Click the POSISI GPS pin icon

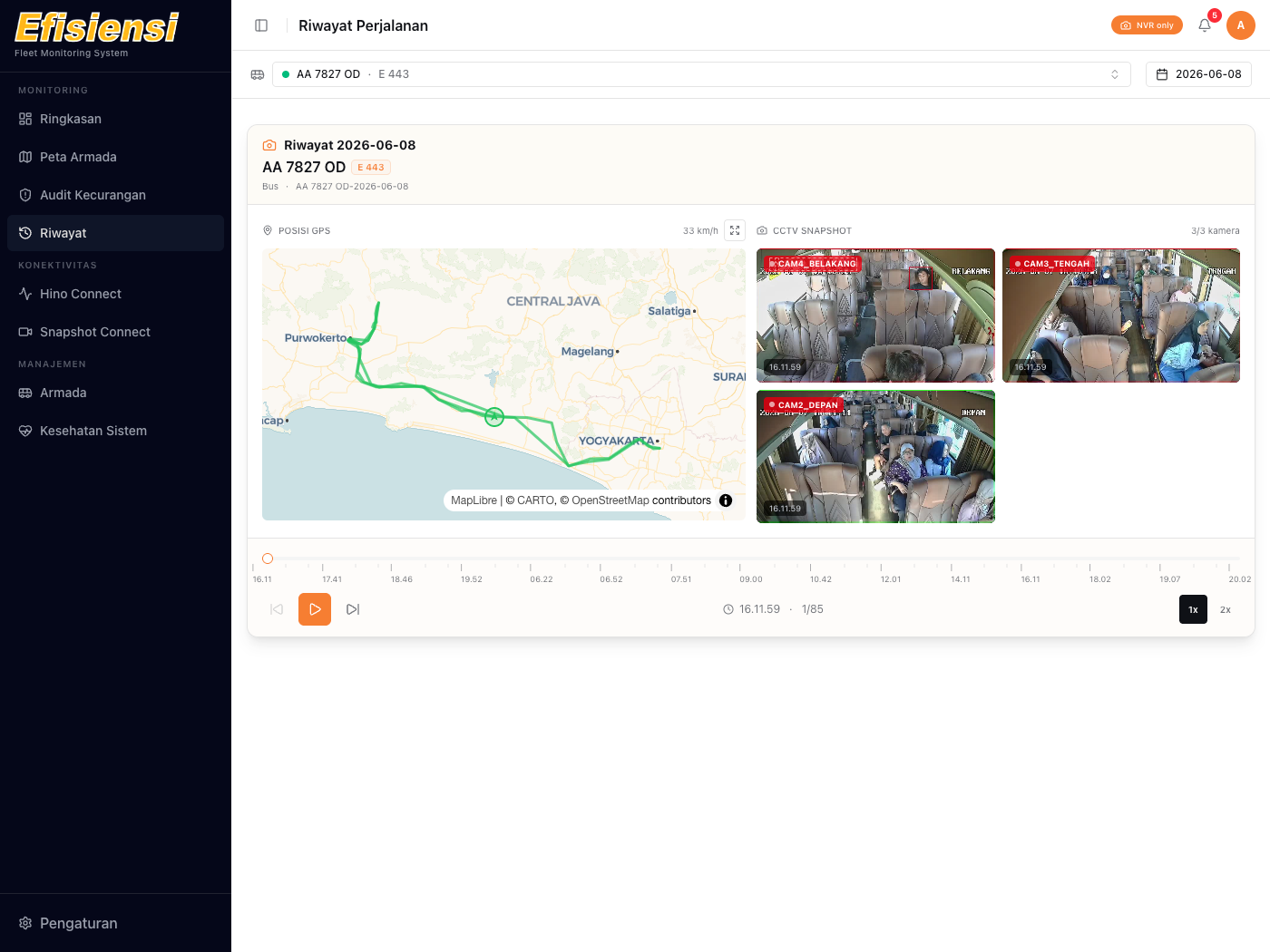click(268, 230)
